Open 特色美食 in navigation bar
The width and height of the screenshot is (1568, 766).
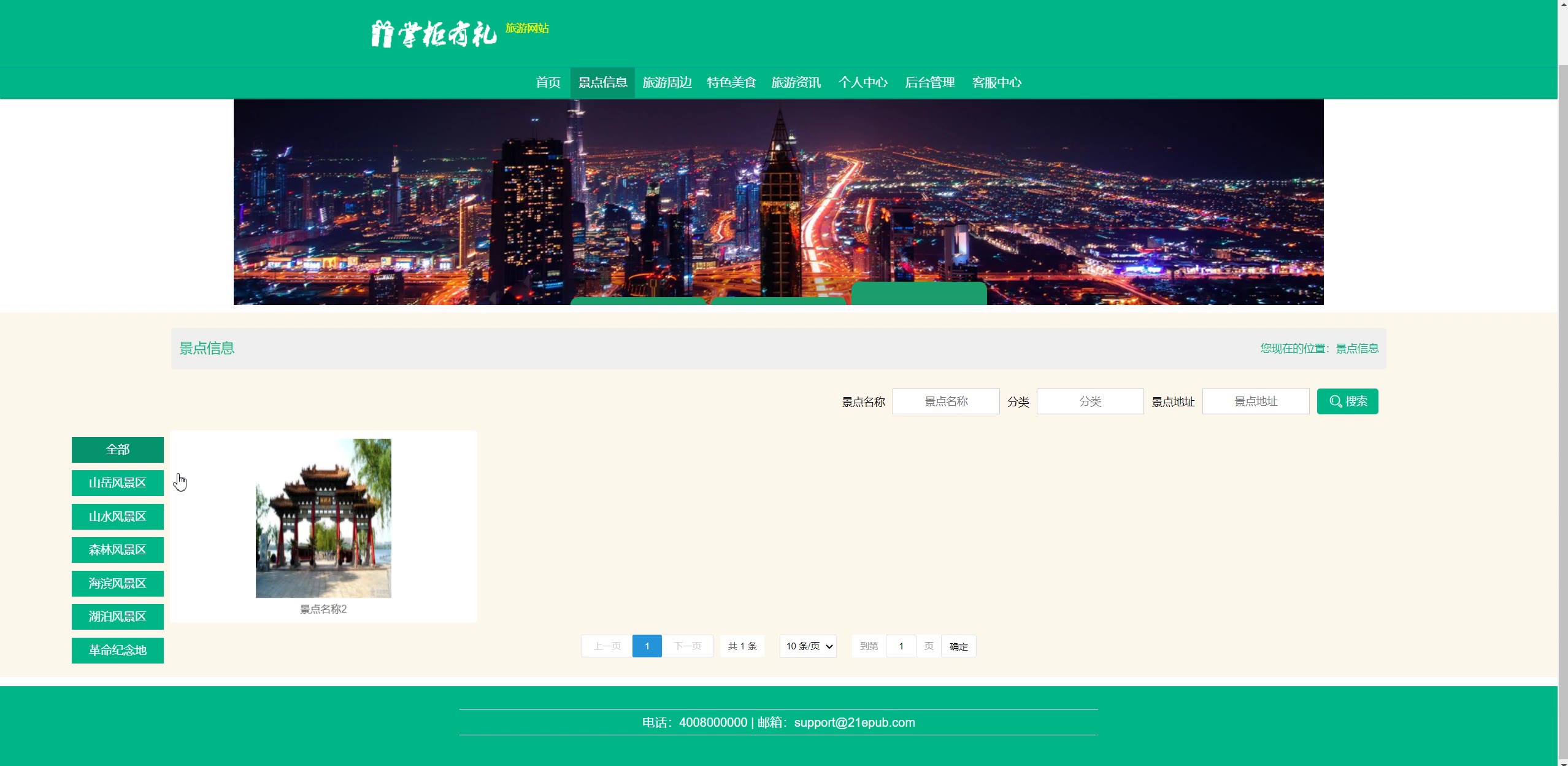click(731, 82)
